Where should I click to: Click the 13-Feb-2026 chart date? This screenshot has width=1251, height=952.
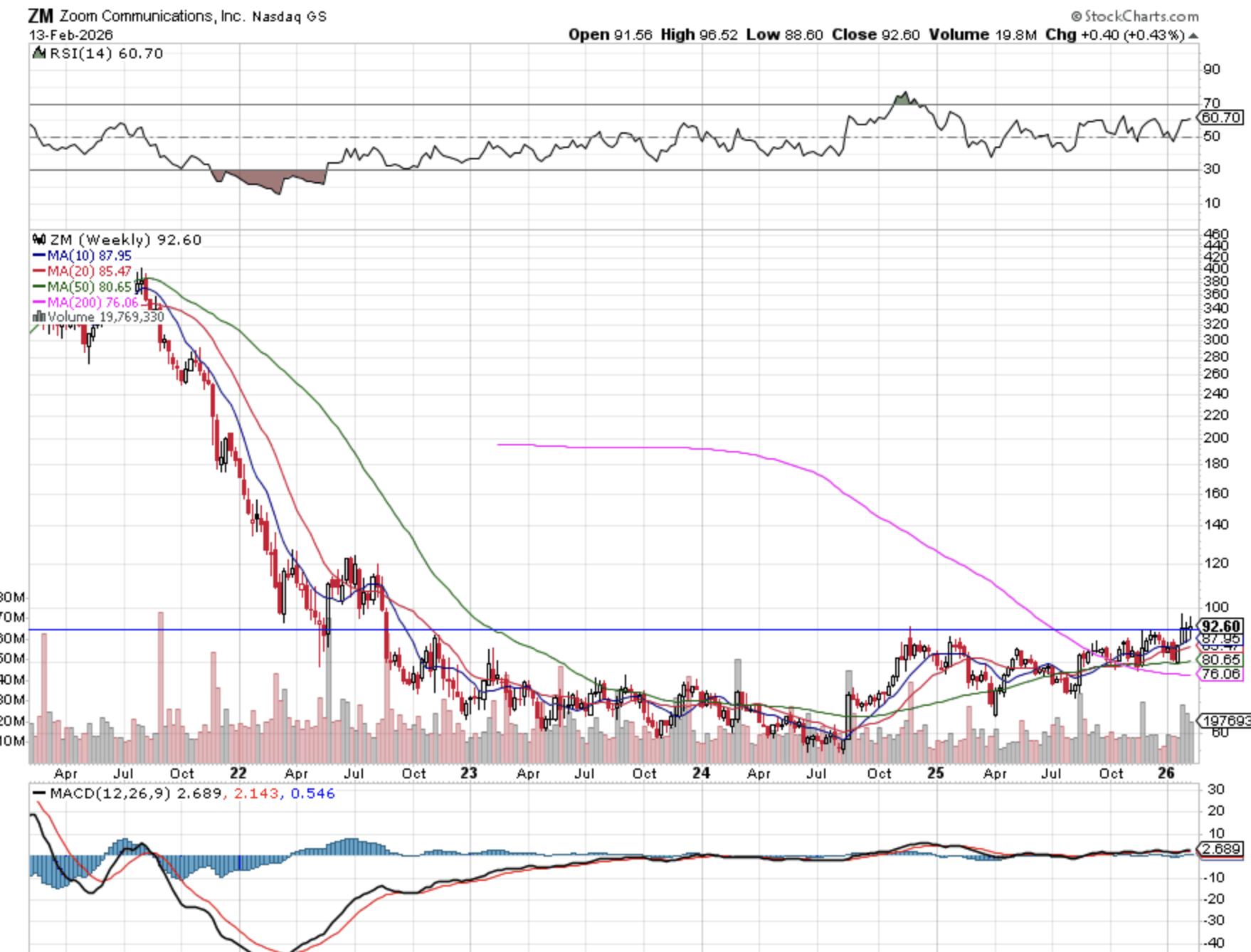pos(70,35)
